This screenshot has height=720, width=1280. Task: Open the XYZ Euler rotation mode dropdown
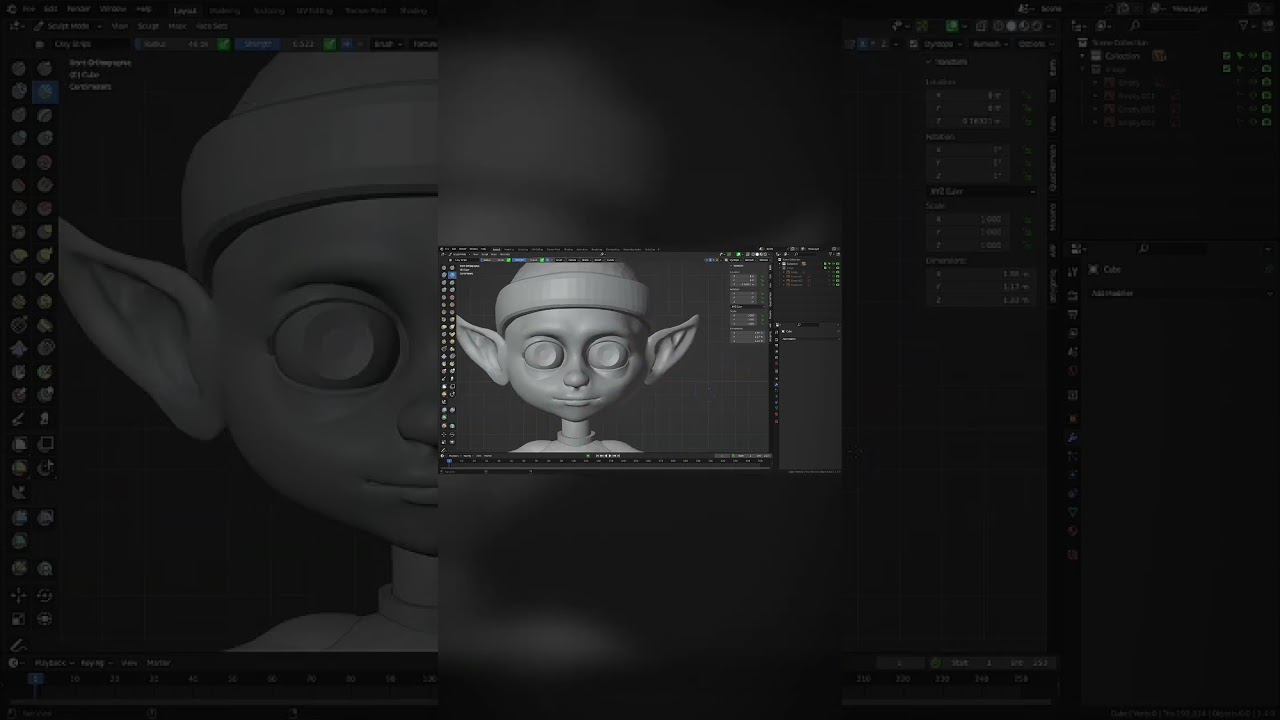click(x=983, y=191)
